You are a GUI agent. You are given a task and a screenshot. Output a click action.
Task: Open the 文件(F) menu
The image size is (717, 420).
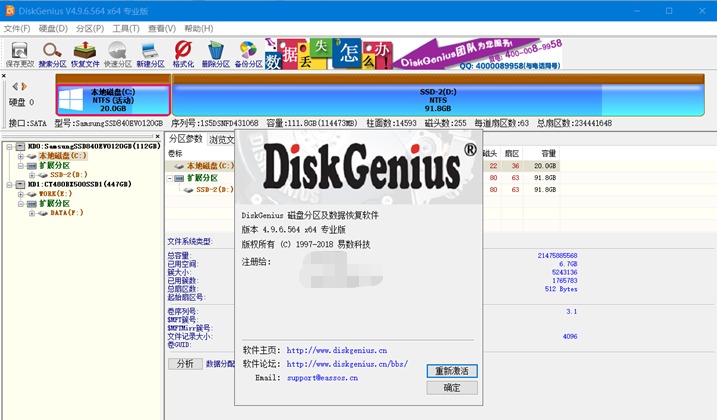click(x=17, y=28)
